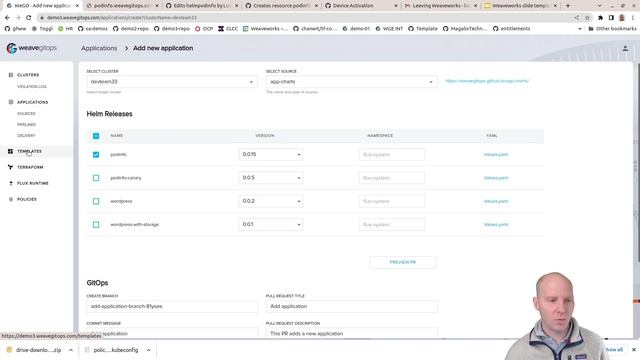Image resolution: width=640 pixels, height=360 pixels.
Task: Open wordpress Values.yaml link
Action: [x=496, y=201]
